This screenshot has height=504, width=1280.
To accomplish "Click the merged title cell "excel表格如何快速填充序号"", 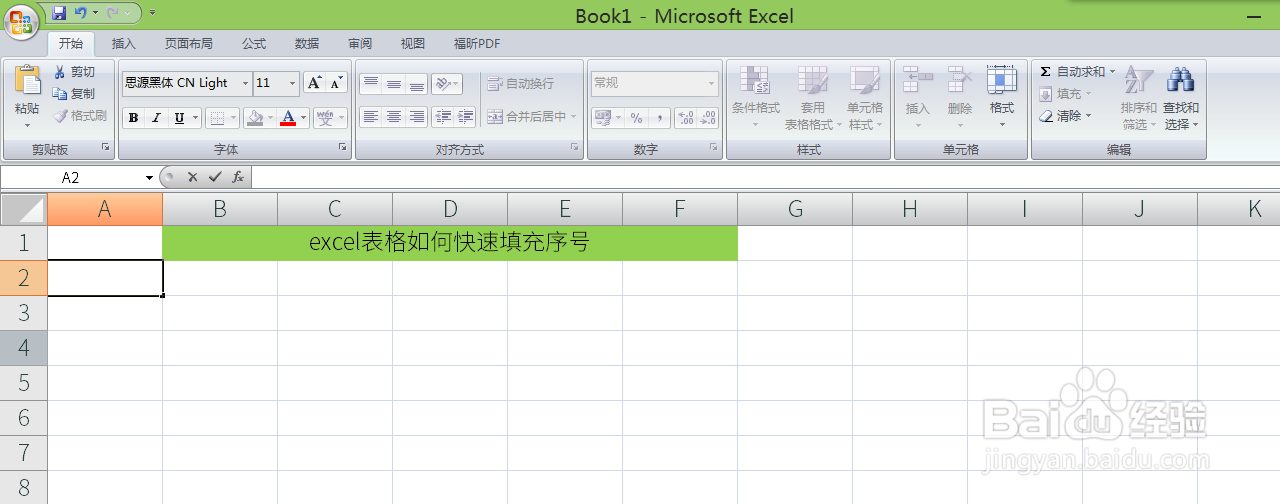I will click(x=450, y=243).
